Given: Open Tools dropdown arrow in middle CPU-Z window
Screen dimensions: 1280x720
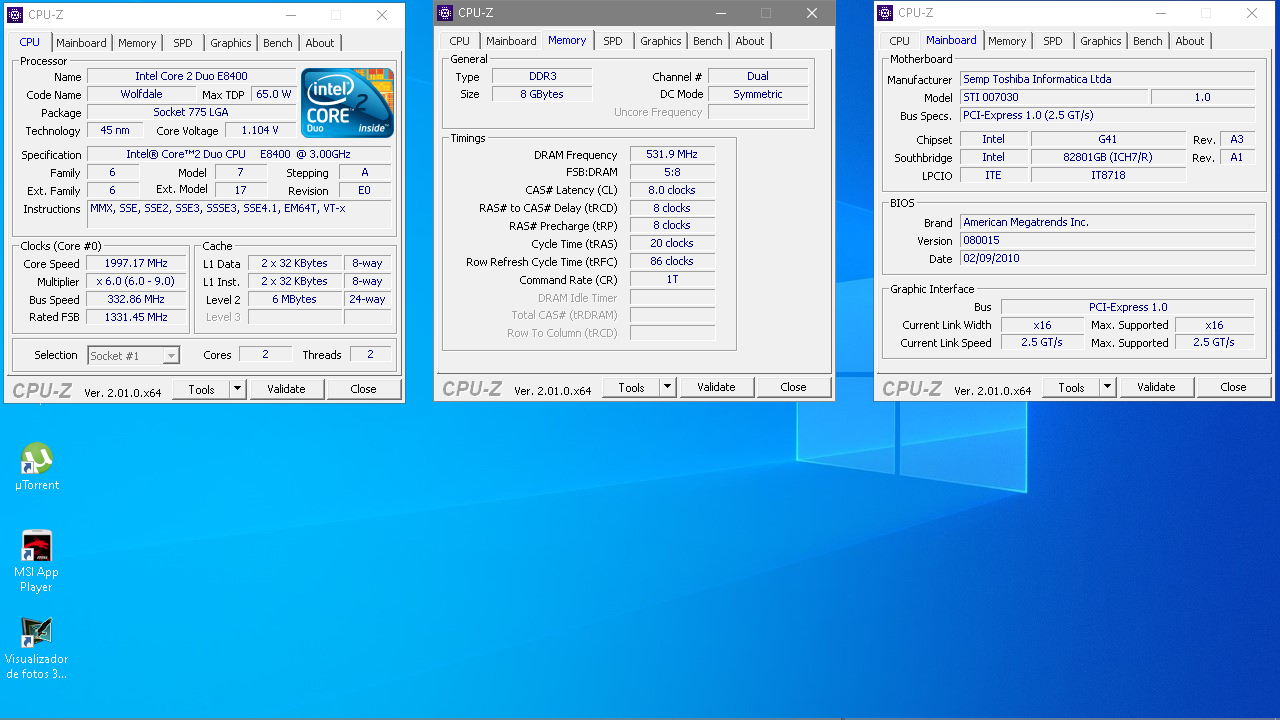Looking at the screenshot, I should (667, 387).
